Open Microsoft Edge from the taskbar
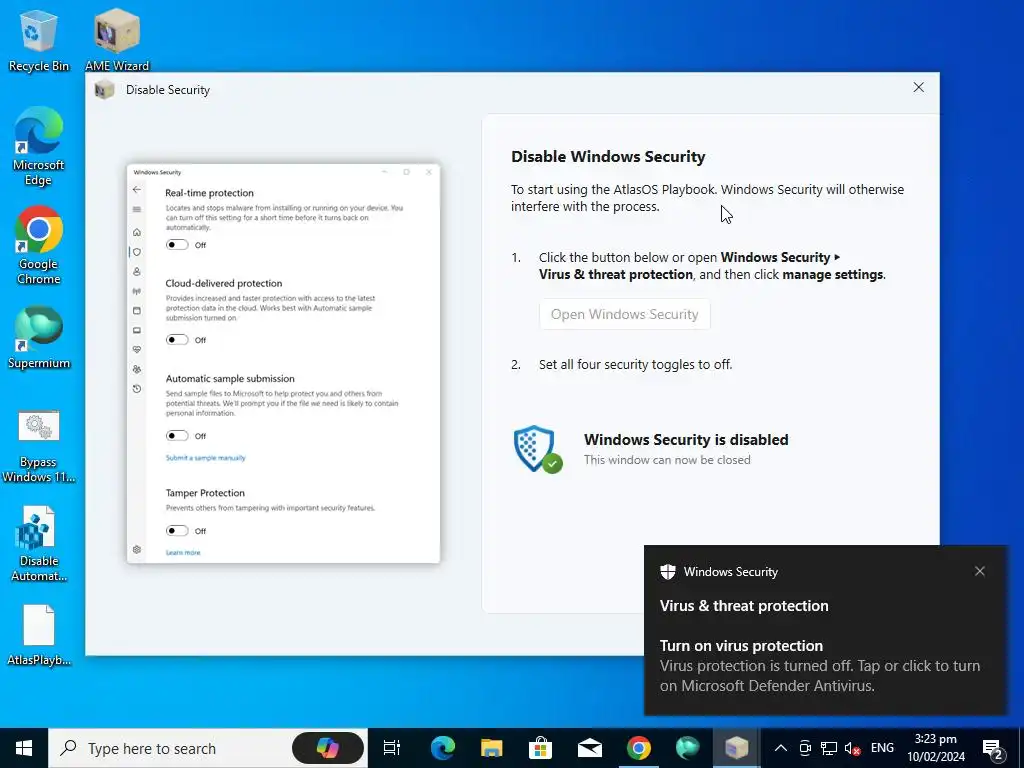Screen dimensions: 1024x768 pyautogui.click(x=442, y=748)
